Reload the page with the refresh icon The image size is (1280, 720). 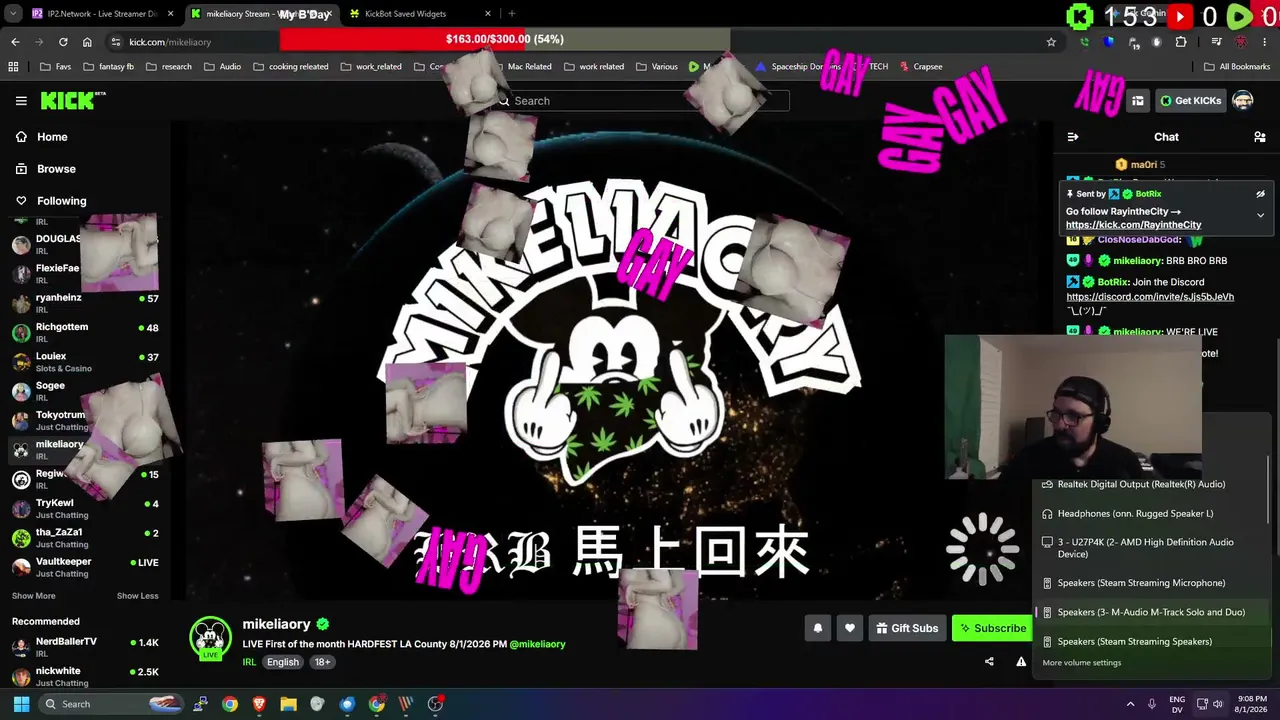pos(63,42)
